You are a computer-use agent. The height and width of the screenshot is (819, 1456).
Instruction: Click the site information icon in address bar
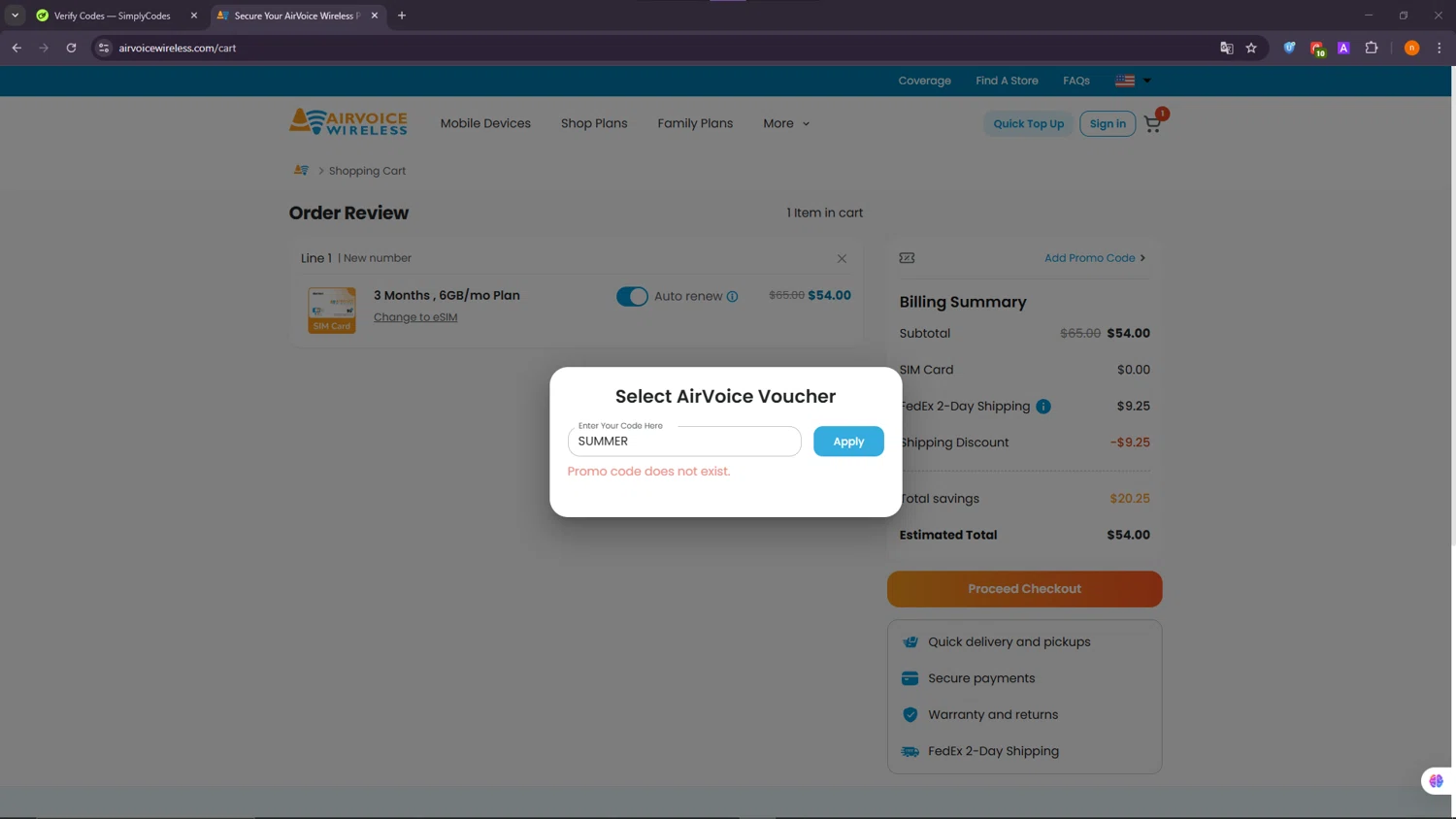coord(104,48)
